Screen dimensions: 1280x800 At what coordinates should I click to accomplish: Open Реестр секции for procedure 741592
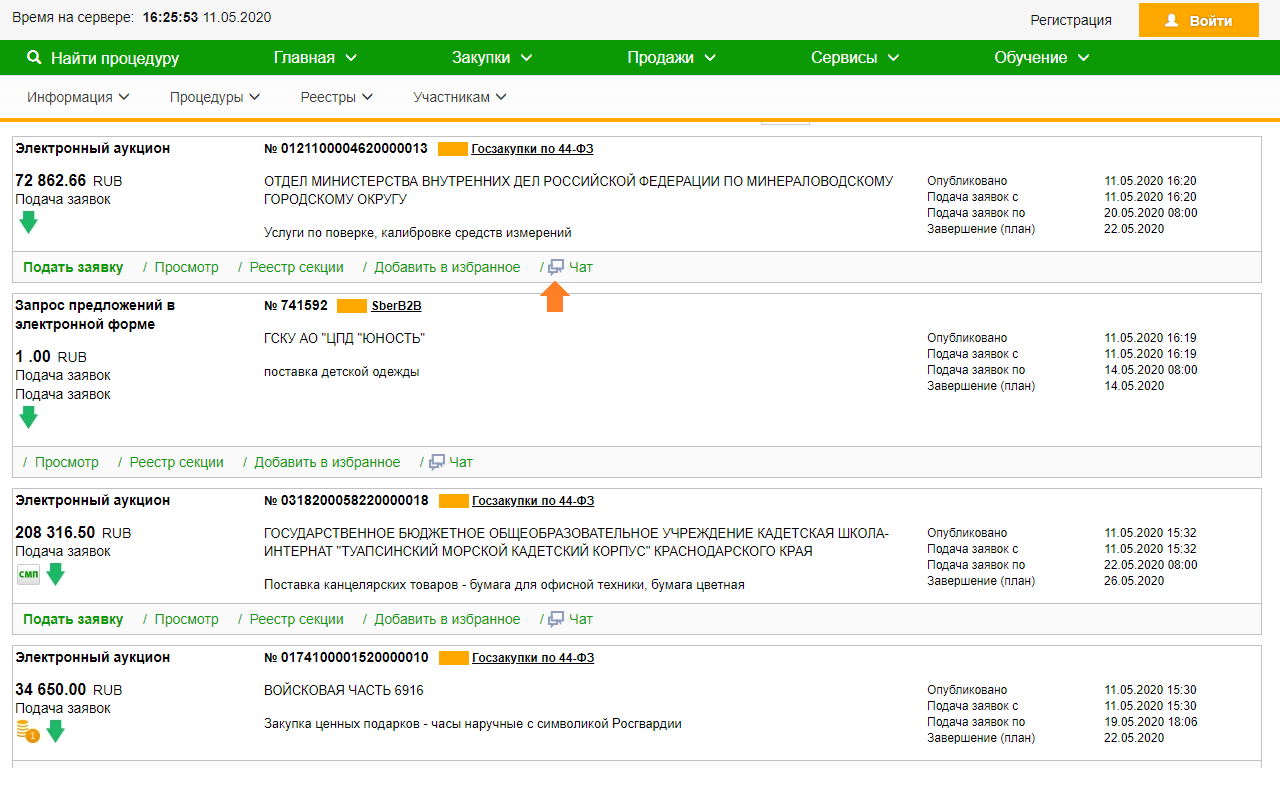click(177, 462)
